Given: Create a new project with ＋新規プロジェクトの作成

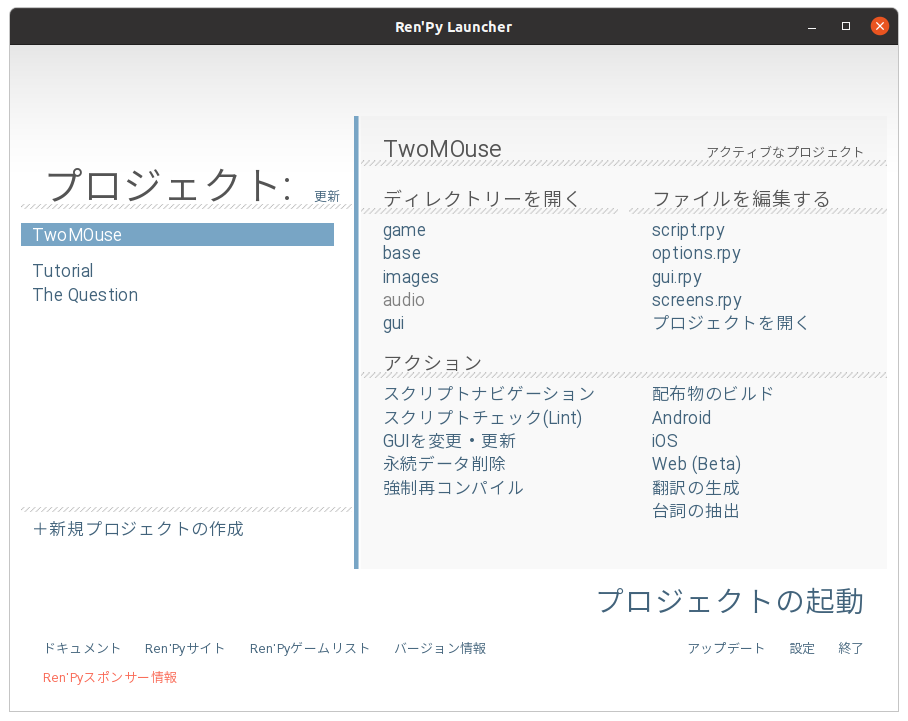Looking at the screenshot, I should point(138,529).
